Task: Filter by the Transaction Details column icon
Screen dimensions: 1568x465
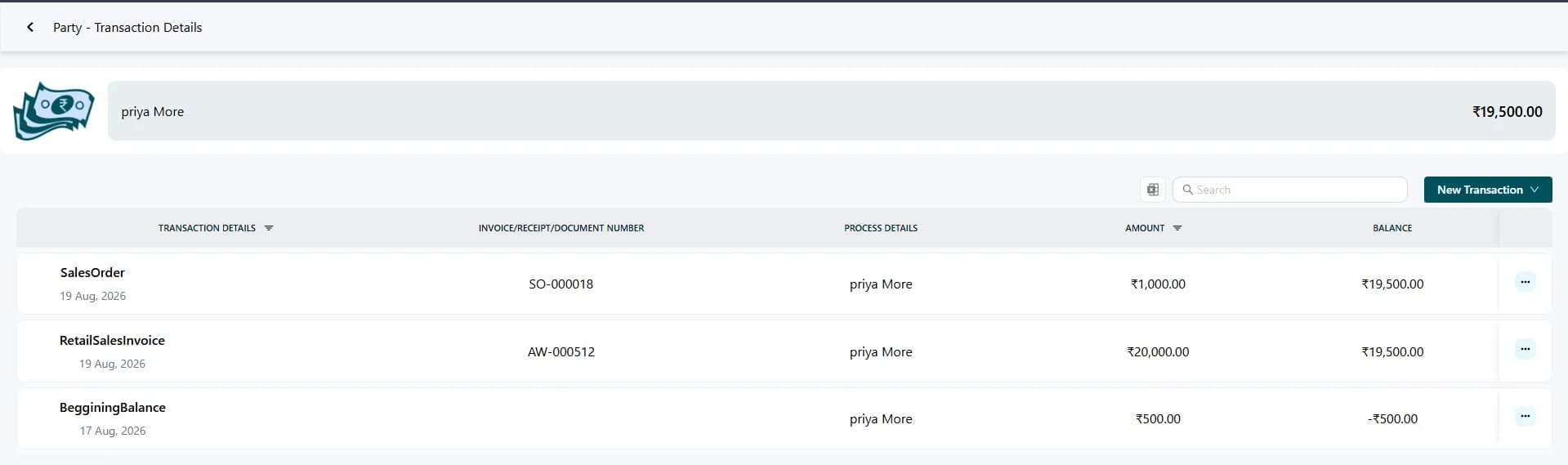Action: [x=269, y=228]
